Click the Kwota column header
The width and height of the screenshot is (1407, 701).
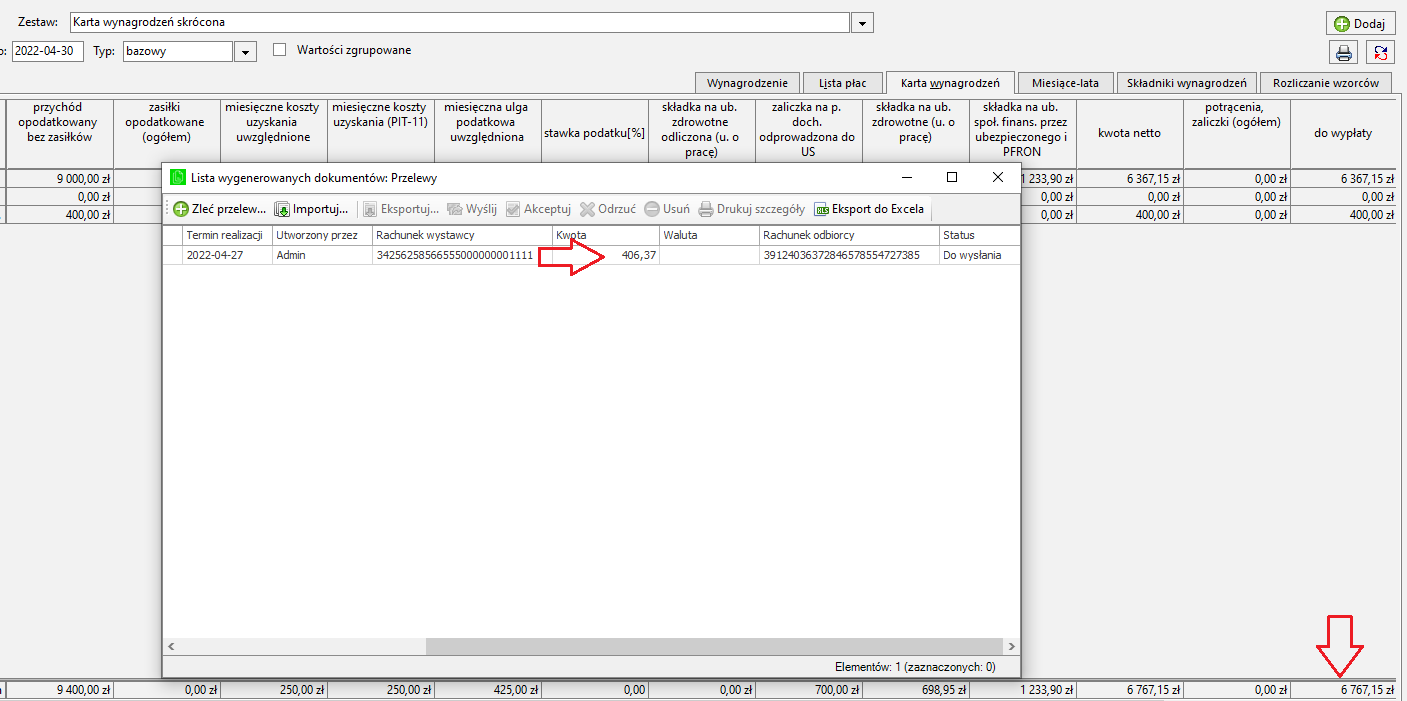[x=605, y=235]
